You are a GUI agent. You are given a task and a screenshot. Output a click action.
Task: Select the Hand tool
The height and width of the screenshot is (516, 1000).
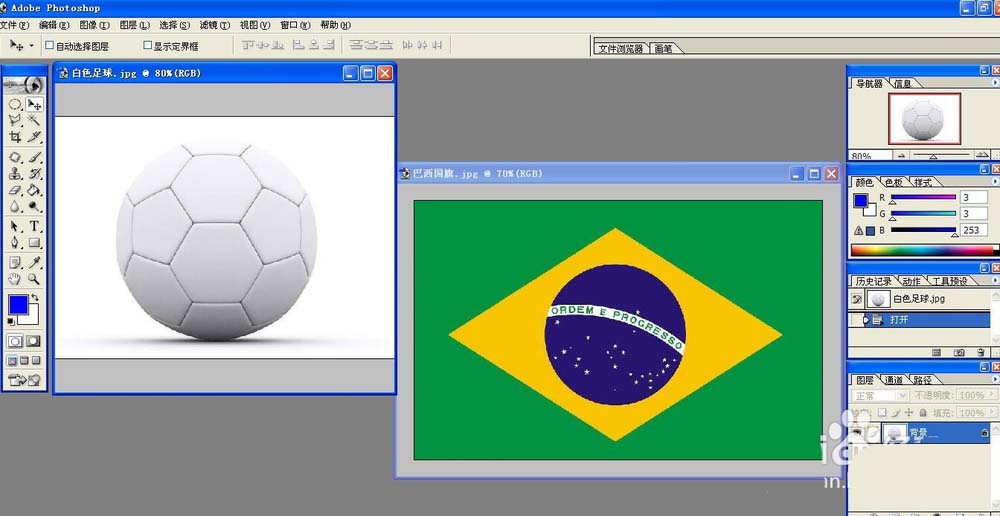coord(15,279)
